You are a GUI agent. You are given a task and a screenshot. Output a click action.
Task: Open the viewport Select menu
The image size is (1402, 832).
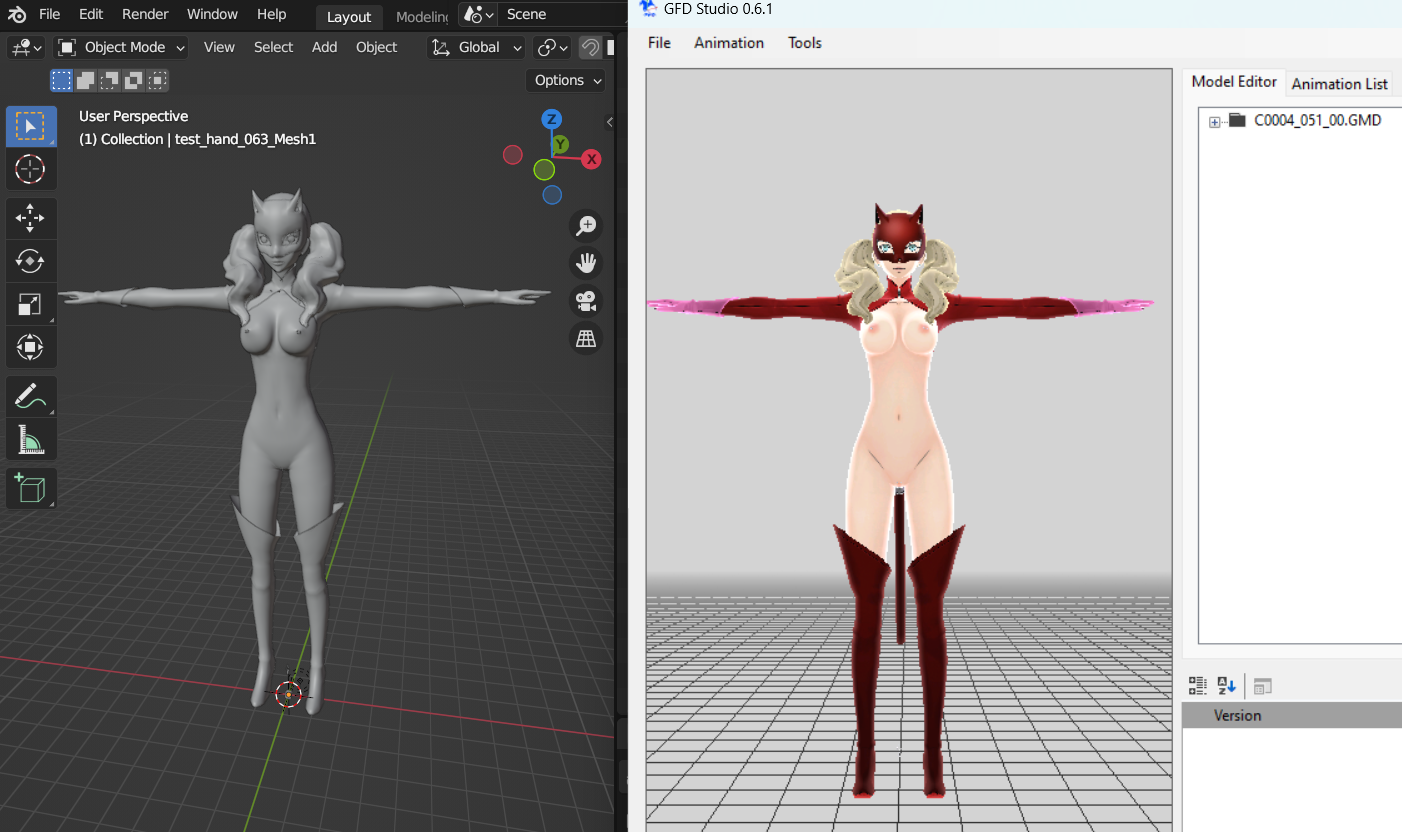click(273, 47)
